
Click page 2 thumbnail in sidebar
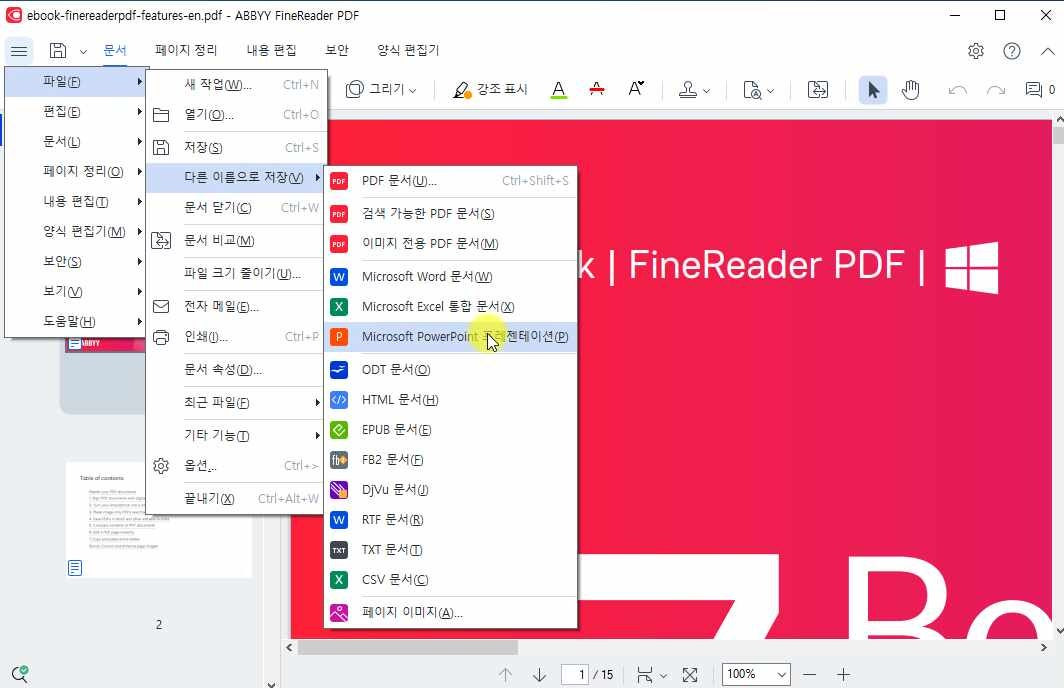tap(158, 520)
